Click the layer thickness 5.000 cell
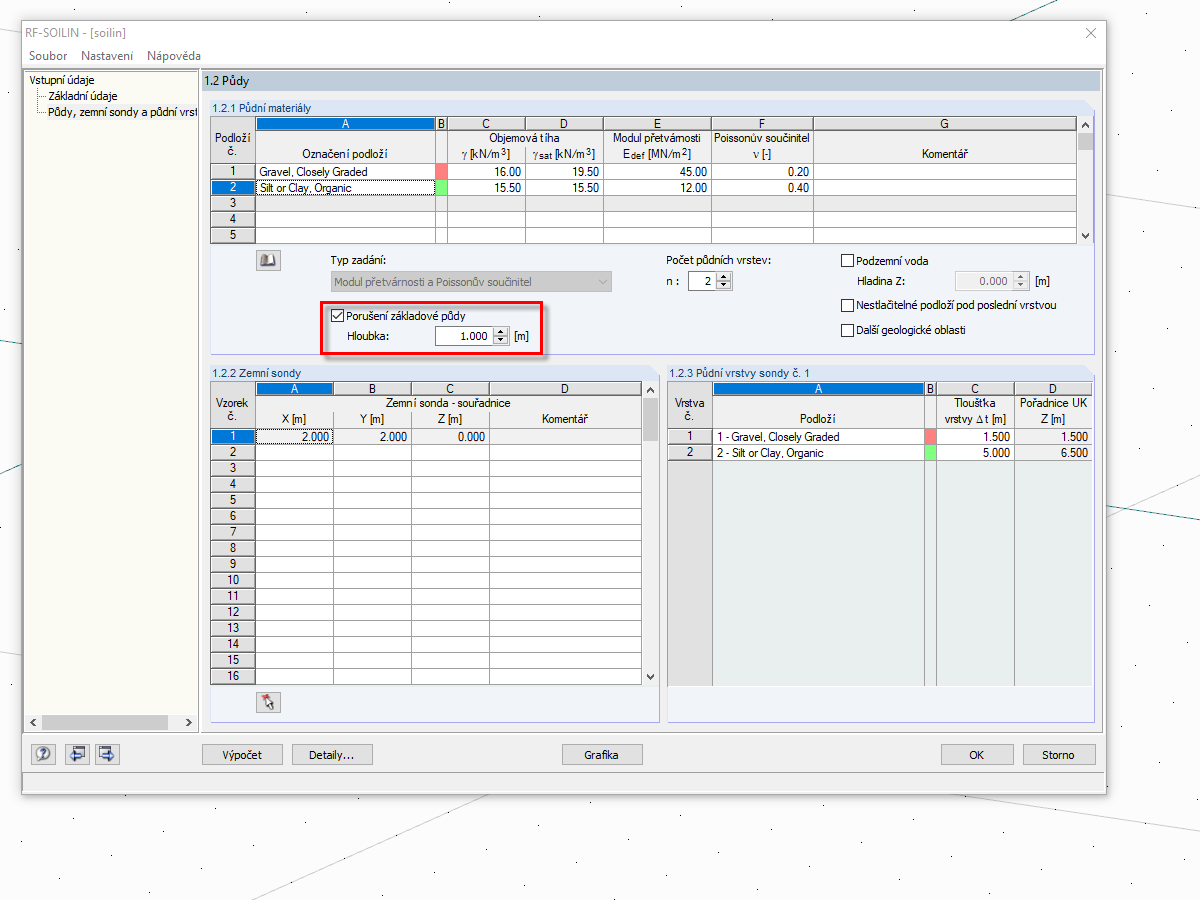 [975, 453]
